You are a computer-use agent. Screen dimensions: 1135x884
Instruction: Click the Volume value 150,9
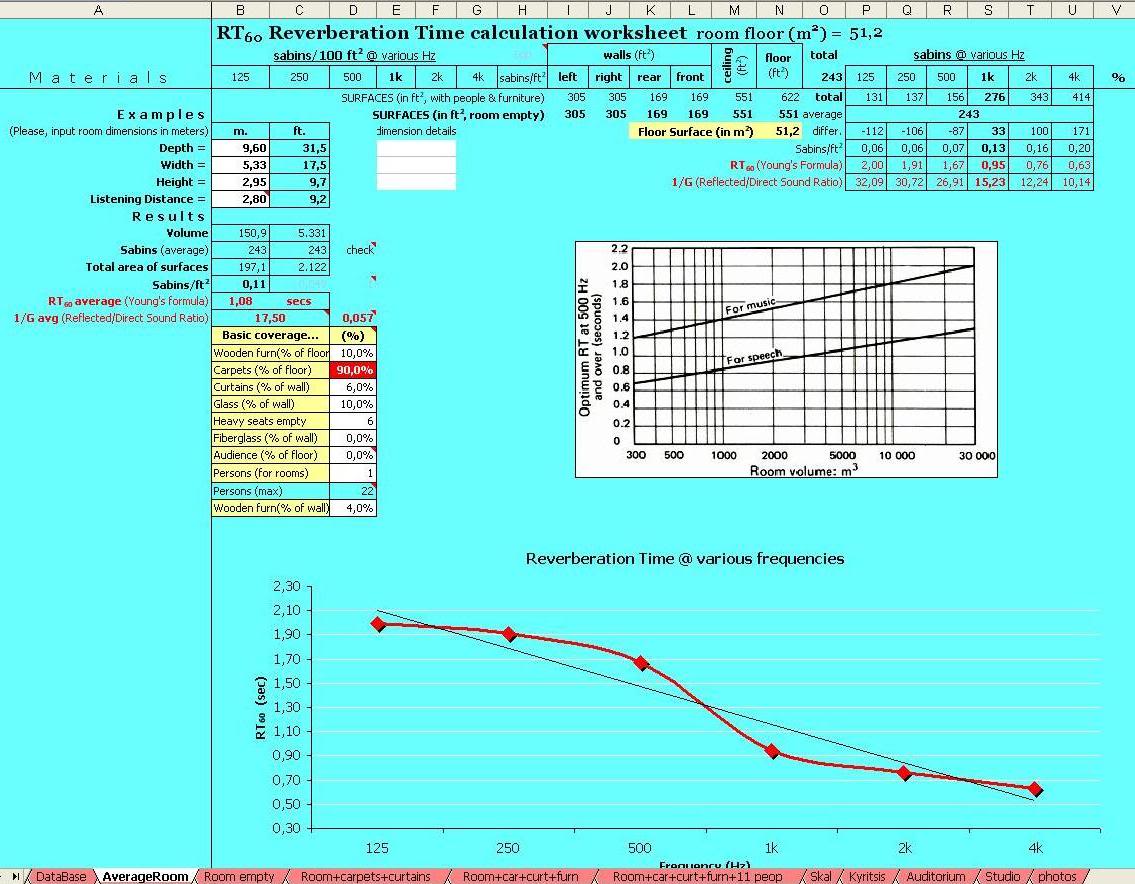click(240, 233)
